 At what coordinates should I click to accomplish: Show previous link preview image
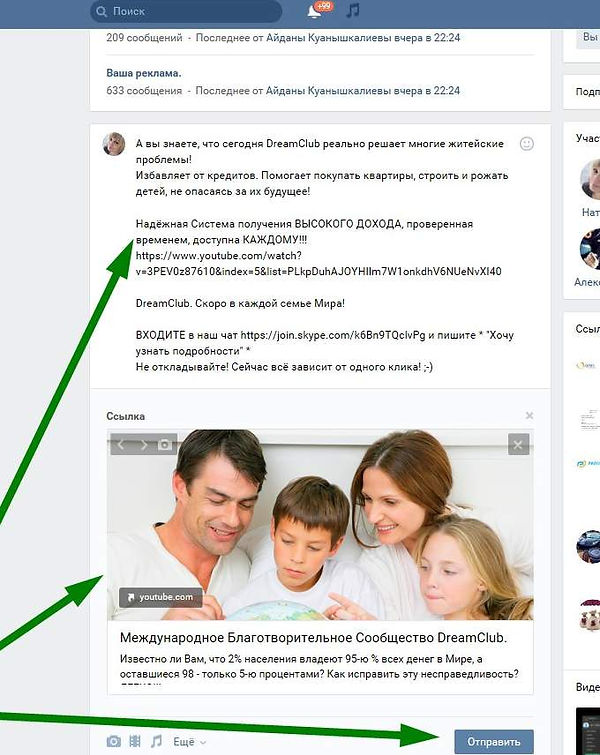(121, 444)
